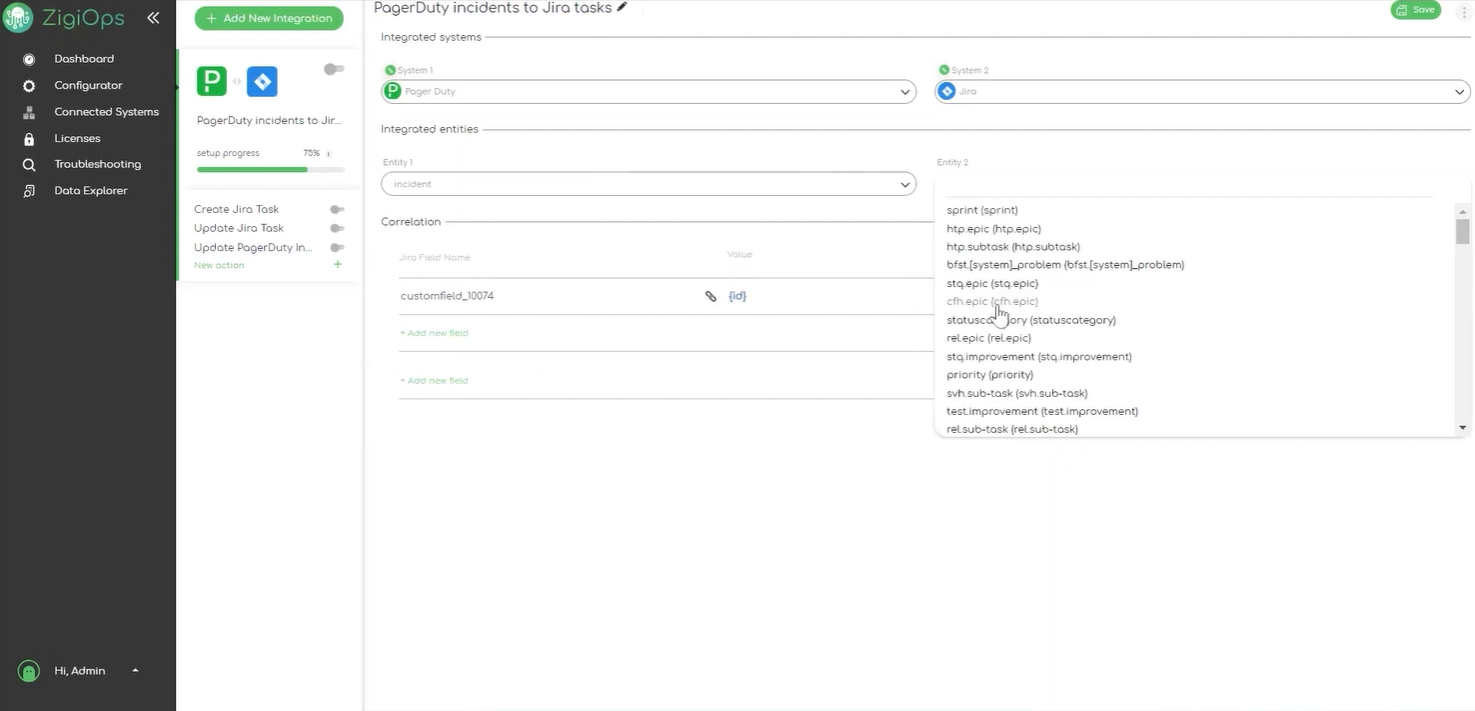Click the 75% setup progress bar

click(268, 168)
